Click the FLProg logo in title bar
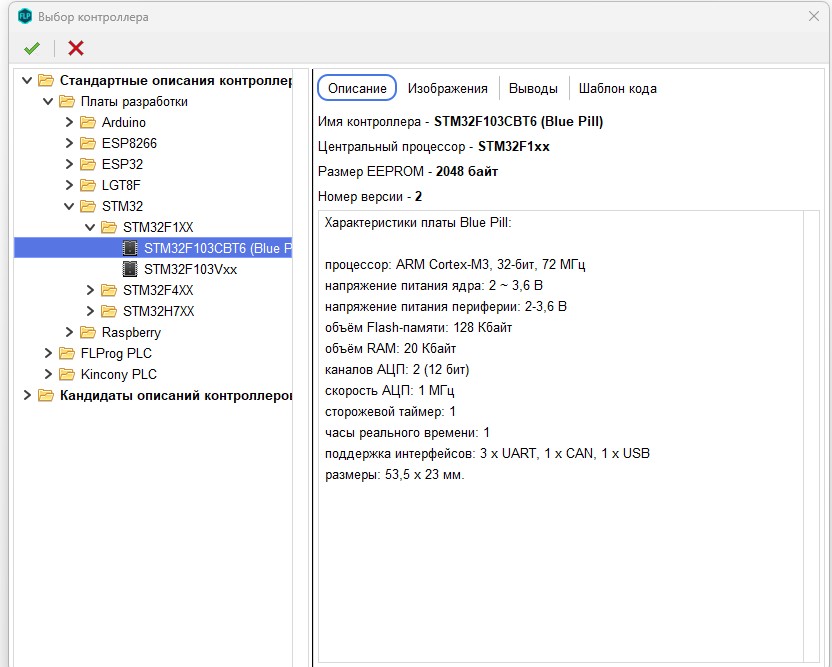832x667 pixels. click(x=25, y=16)
